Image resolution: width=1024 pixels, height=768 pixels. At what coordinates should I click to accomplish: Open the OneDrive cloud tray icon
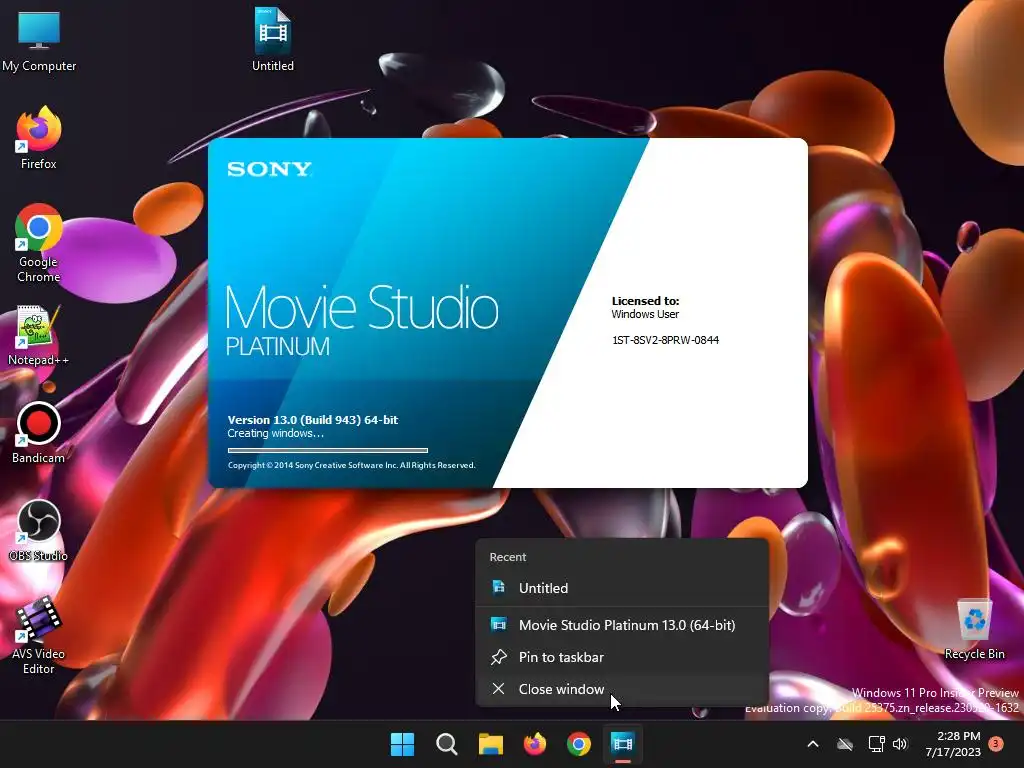point(845,744)
